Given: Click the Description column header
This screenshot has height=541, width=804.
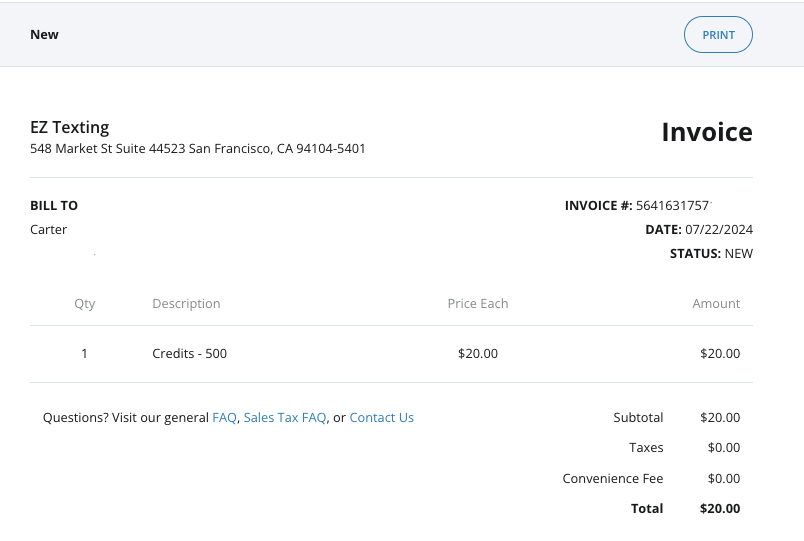Looking at the screenshot, I should coord(186,304).
